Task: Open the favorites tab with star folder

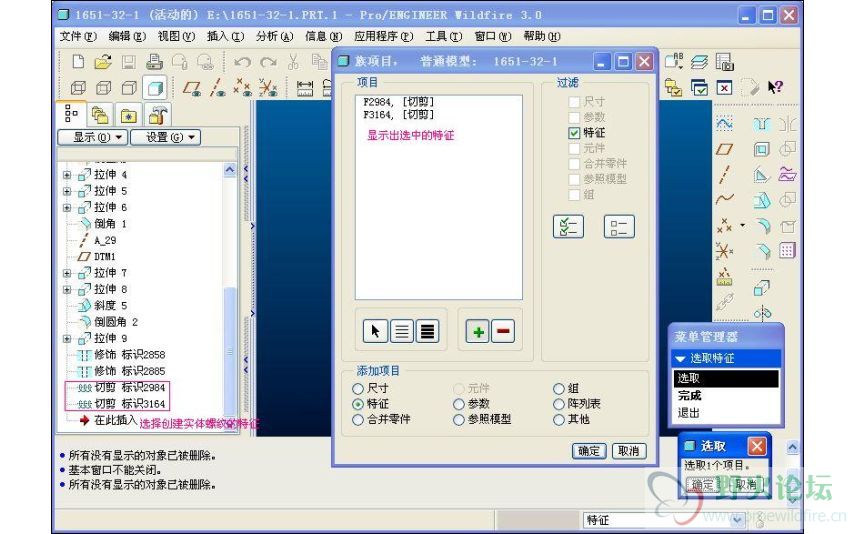Action: point(128,115)
